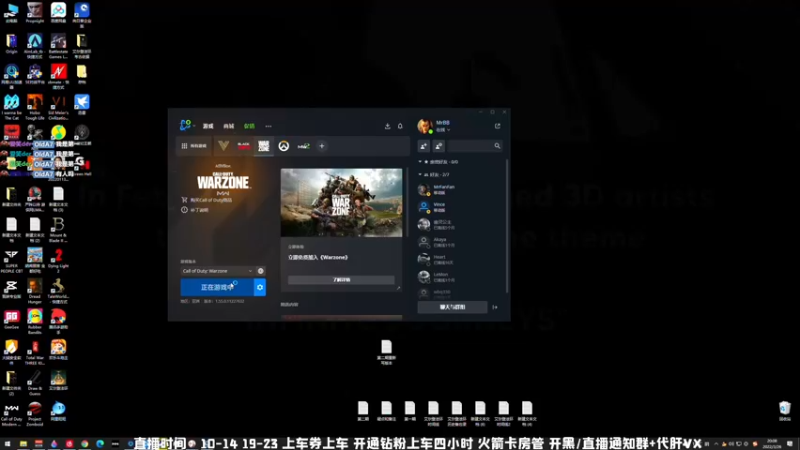
Task: Click the learn more button under news
Action: (x=341, y=280)
